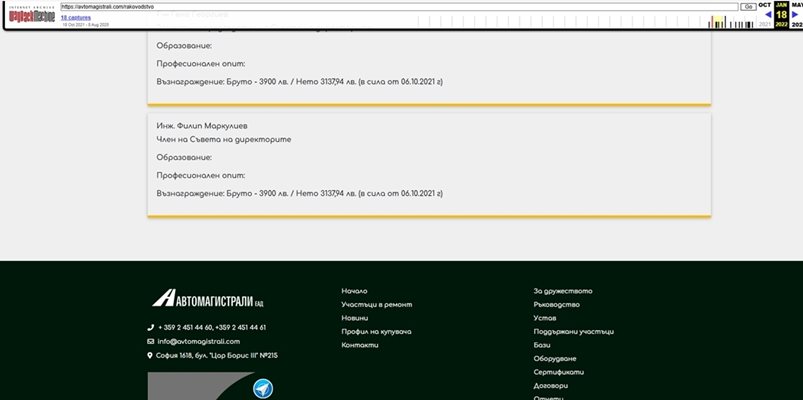Click Възнаграждение line in Маркулиев card
Viewport: 803px width, 400px height.
300,193
